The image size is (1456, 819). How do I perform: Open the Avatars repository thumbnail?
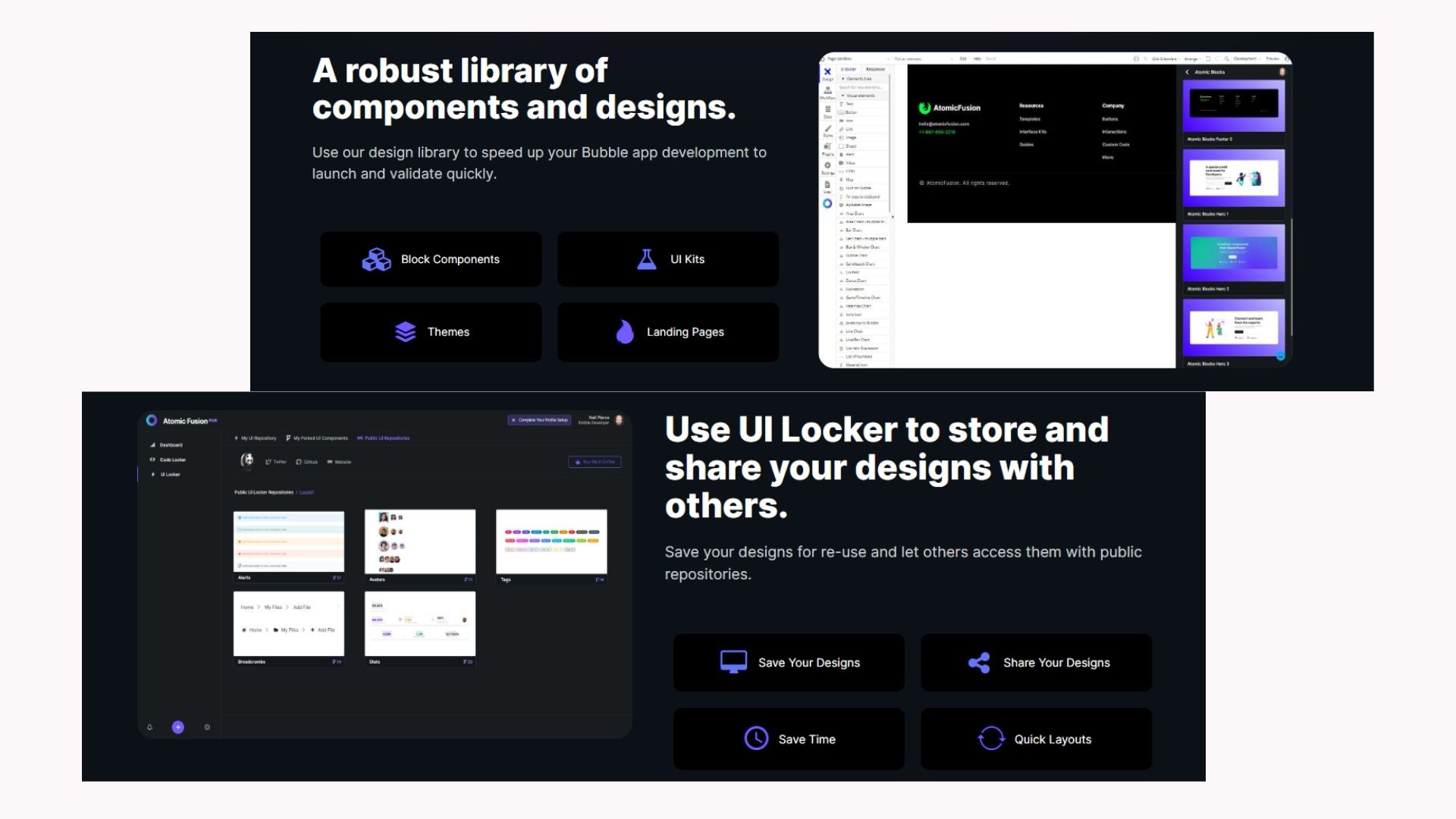click(420, 541)
